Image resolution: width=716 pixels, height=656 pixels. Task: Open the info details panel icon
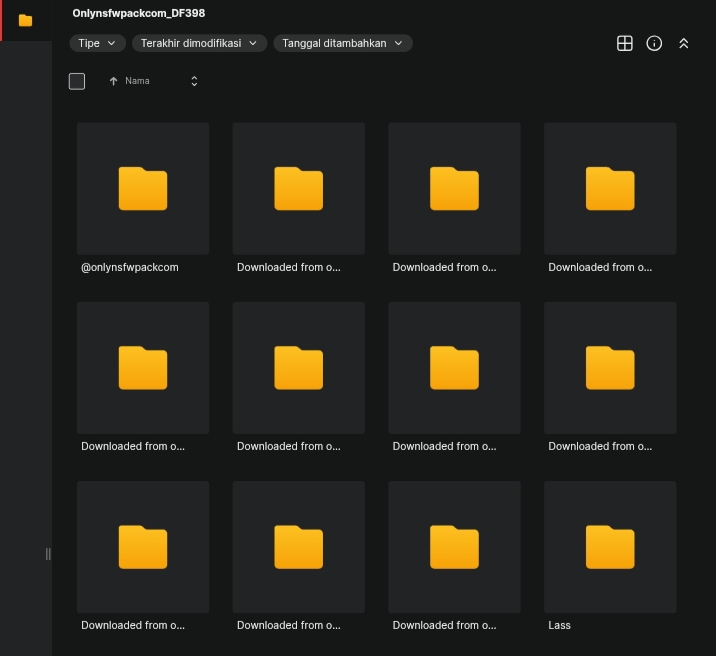(x=654, y=43)
